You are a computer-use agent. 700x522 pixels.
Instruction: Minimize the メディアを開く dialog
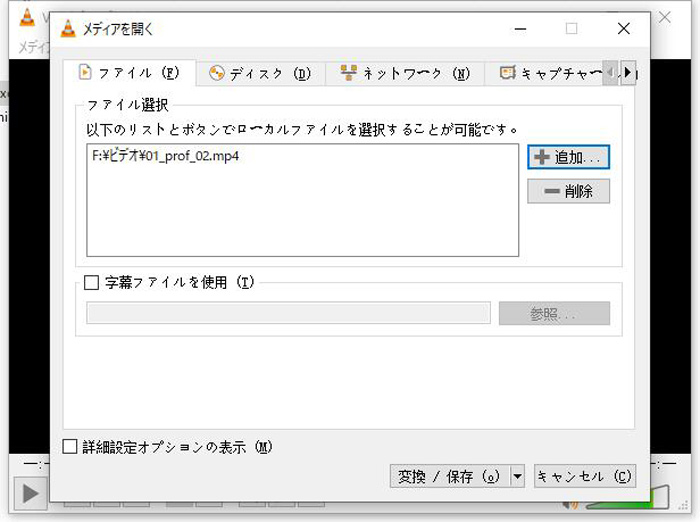[x=520, y=29]
